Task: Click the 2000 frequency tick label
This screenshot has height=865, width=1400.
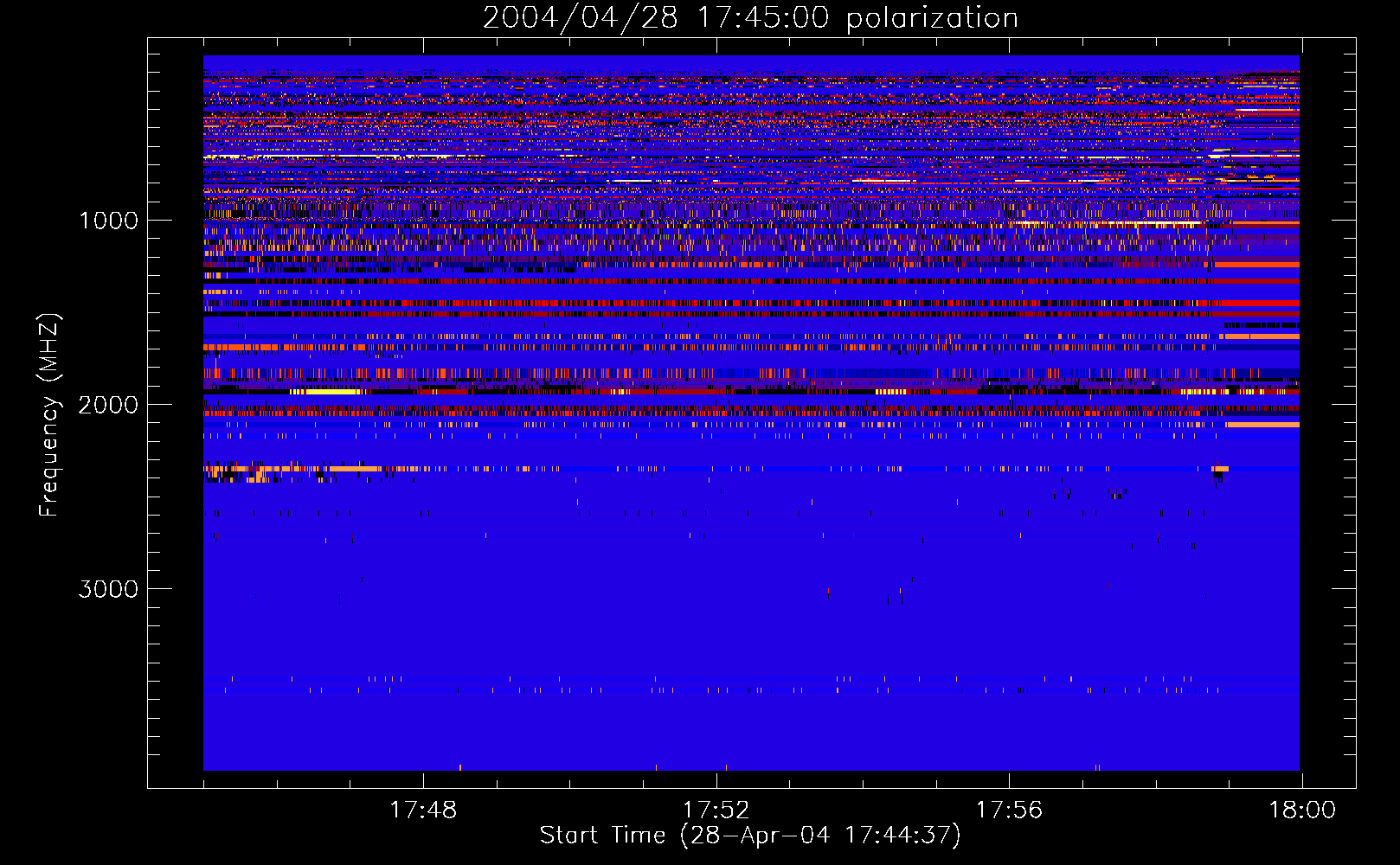Action: [x=108, y=404]
